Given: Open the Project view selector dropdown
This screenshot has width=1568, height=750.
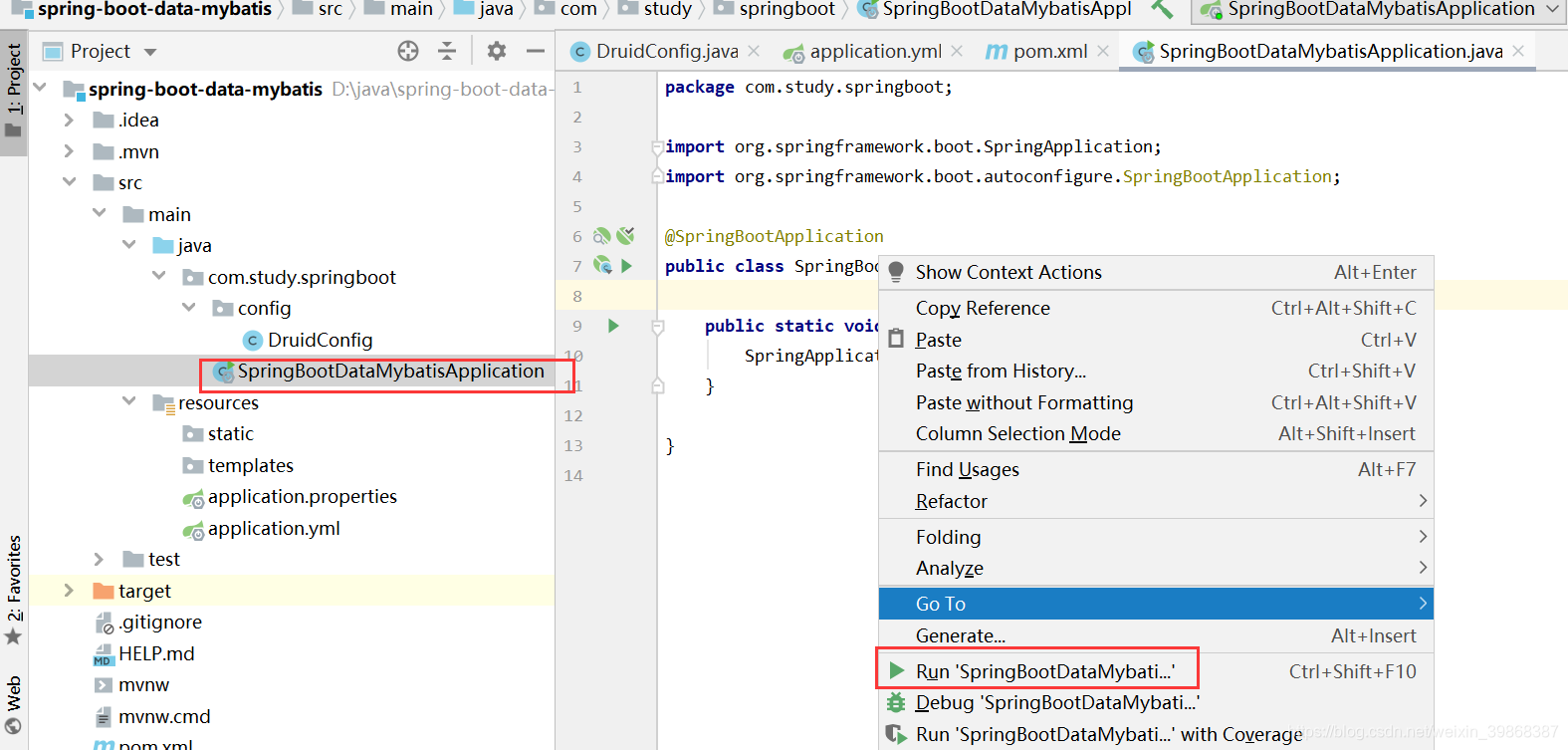Looking at the screenshot, I should click(101, 51).
